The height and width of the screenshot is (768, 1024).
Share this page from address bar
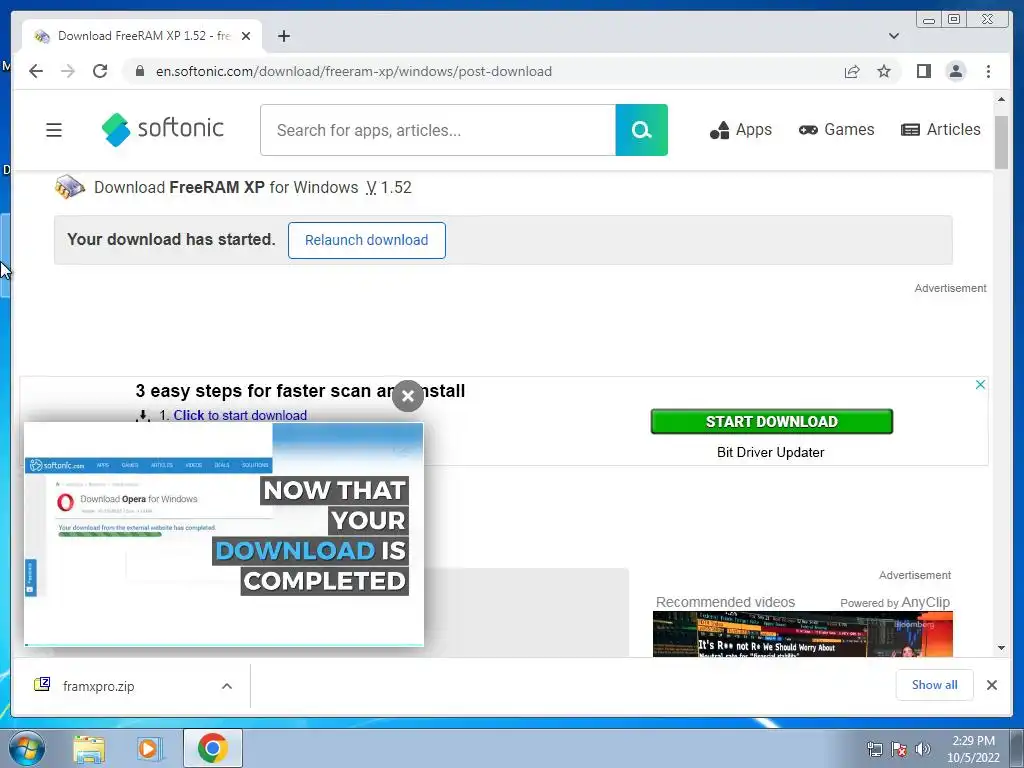click(852, 71)
